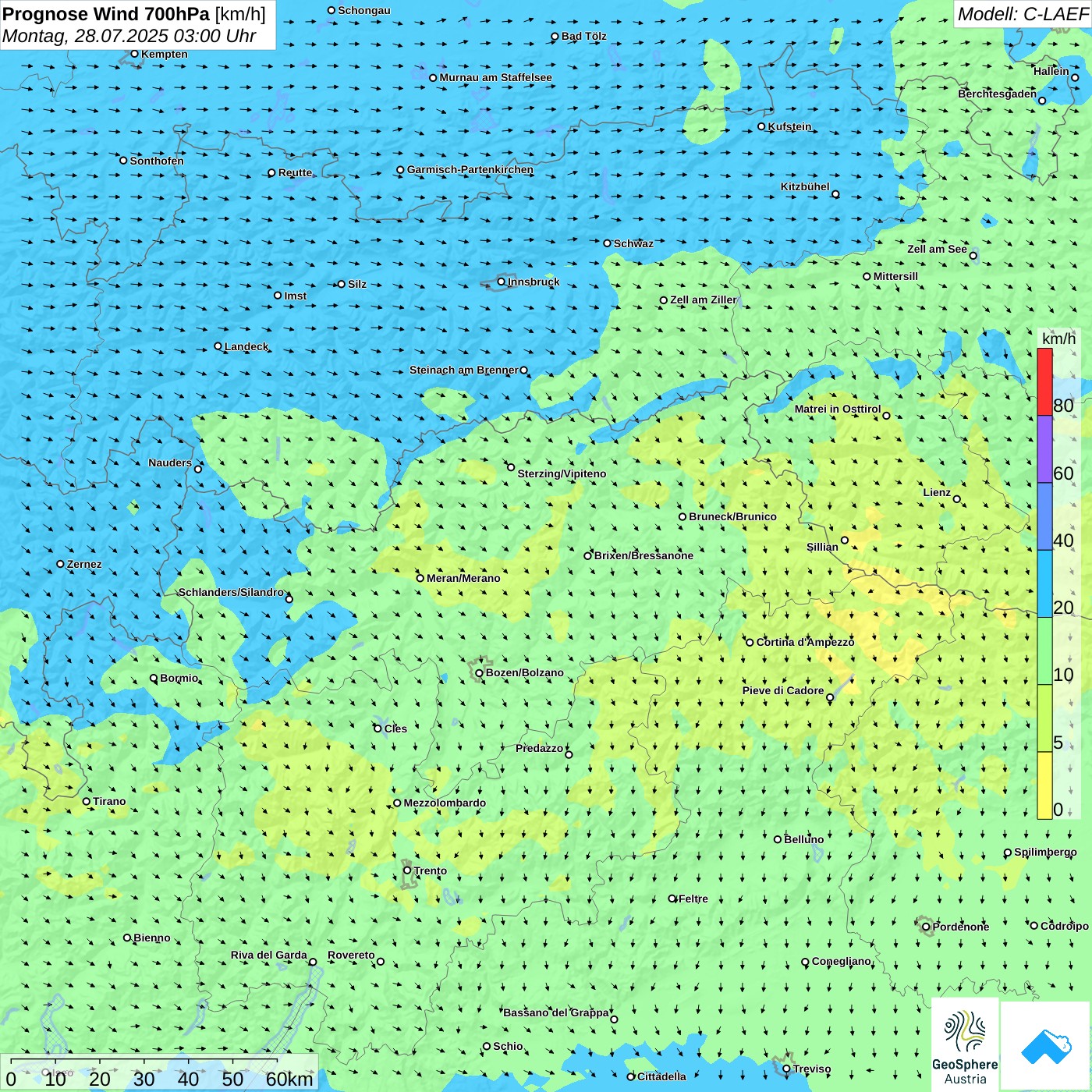This screenshot has width=1092, height=1092.
Task: Click the 'Spilimbergo' map label
Action: 1045,852
